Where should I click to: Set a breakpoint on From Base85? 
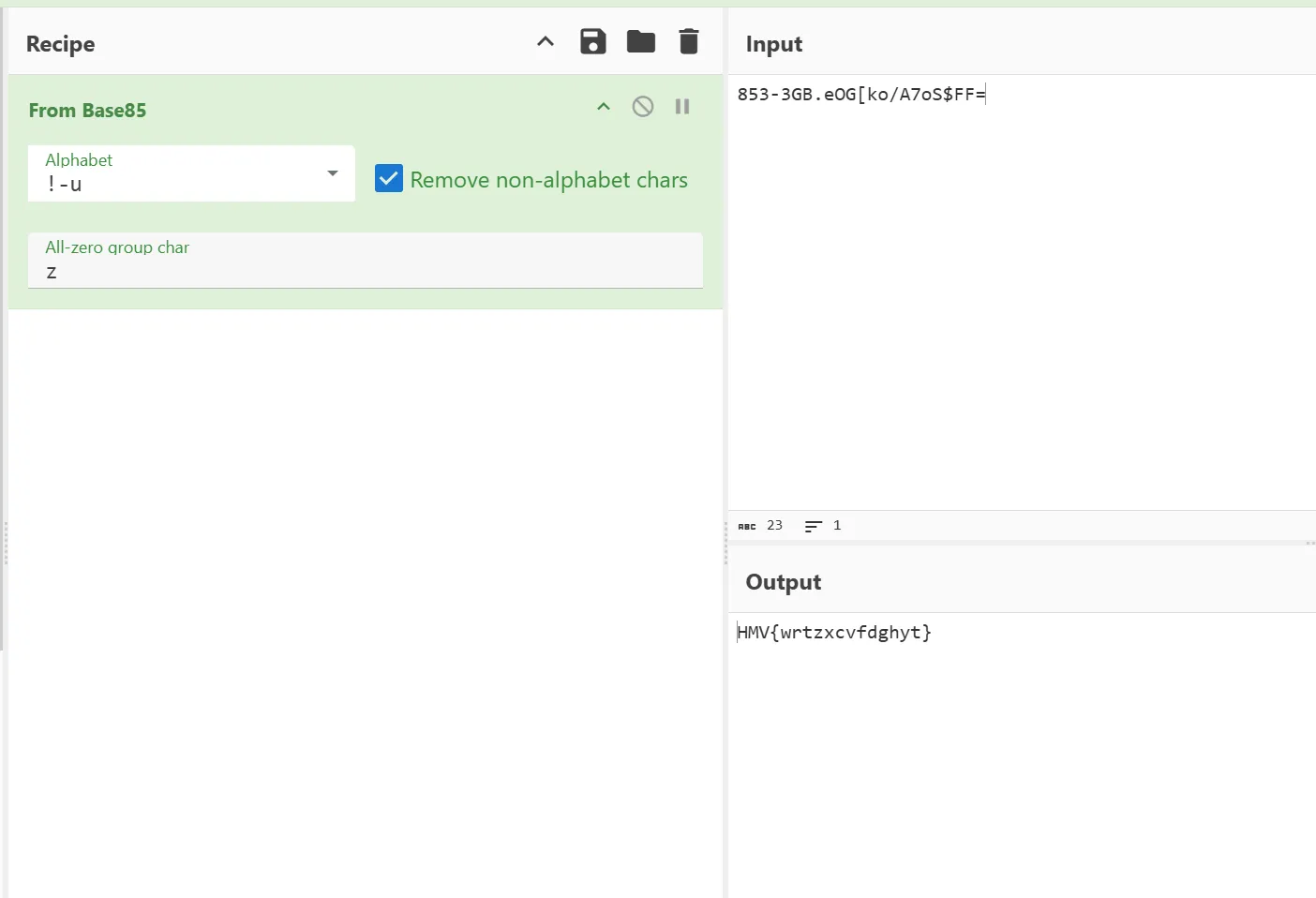tap(682, 107)
